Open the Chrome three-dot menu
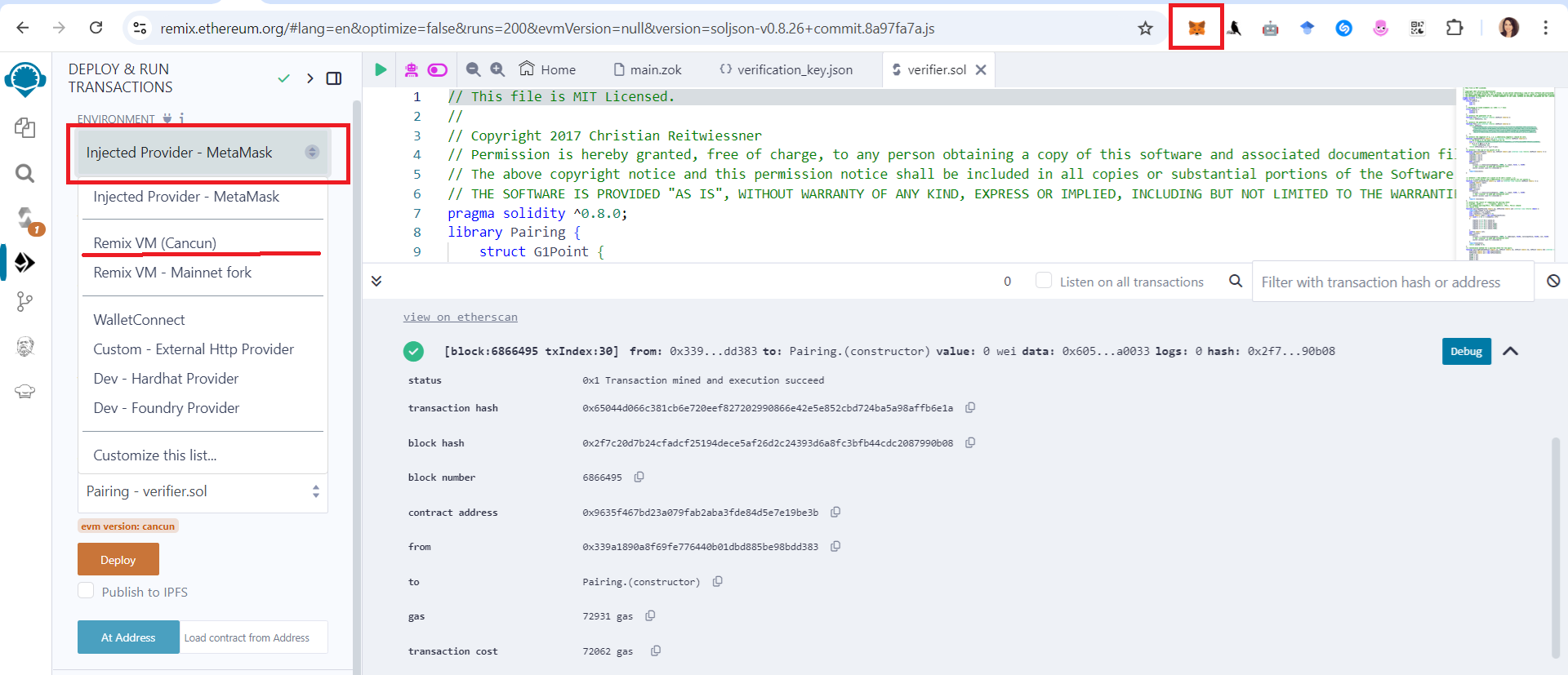This screenshot has height=675, width=1568. pyautogui.click(x=1545, y=28)
